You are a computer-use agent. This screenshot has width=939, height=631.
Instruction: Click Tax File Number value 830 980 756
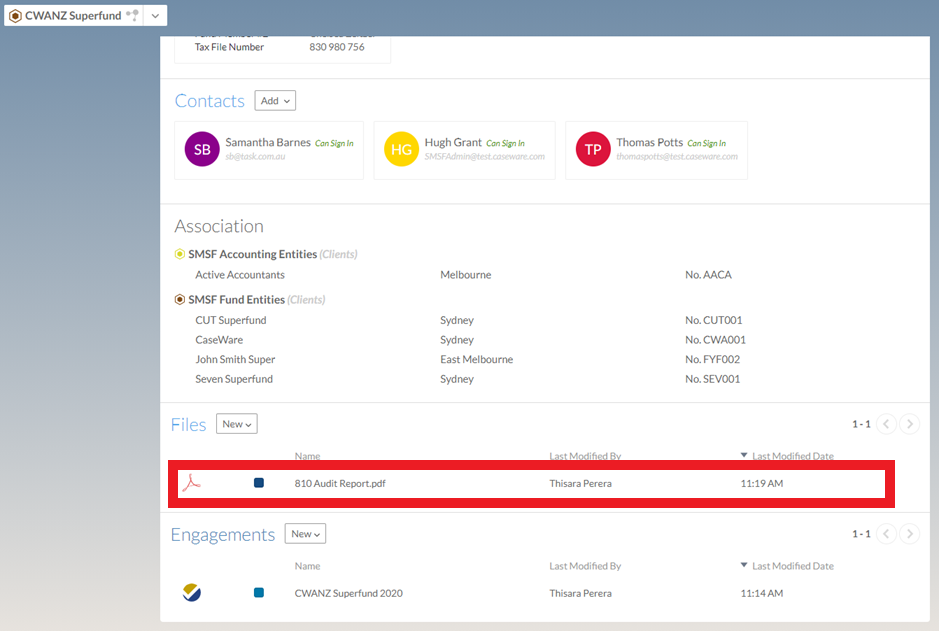(x=337, y=47)
